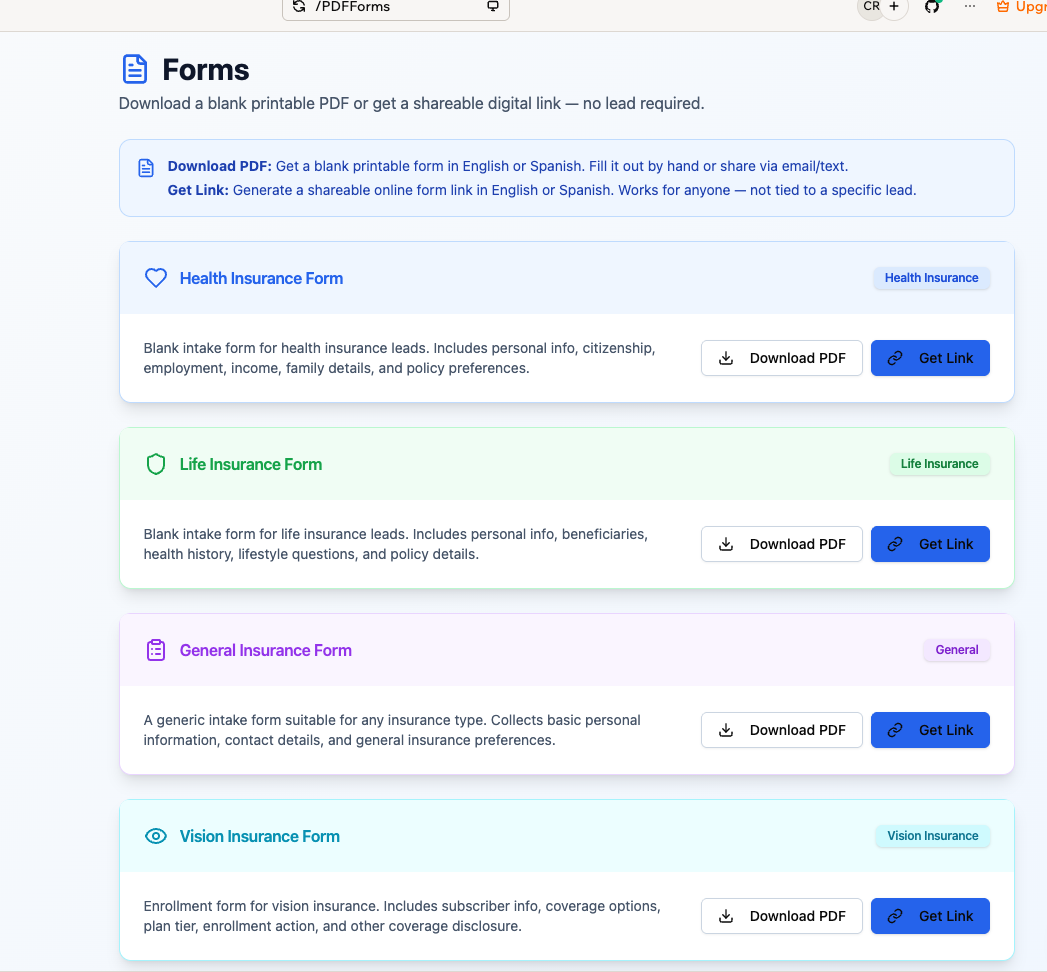Screen dimensions: 1047x972
Task: Download PDF for Life Insurance Form
Action: point(782,544)
